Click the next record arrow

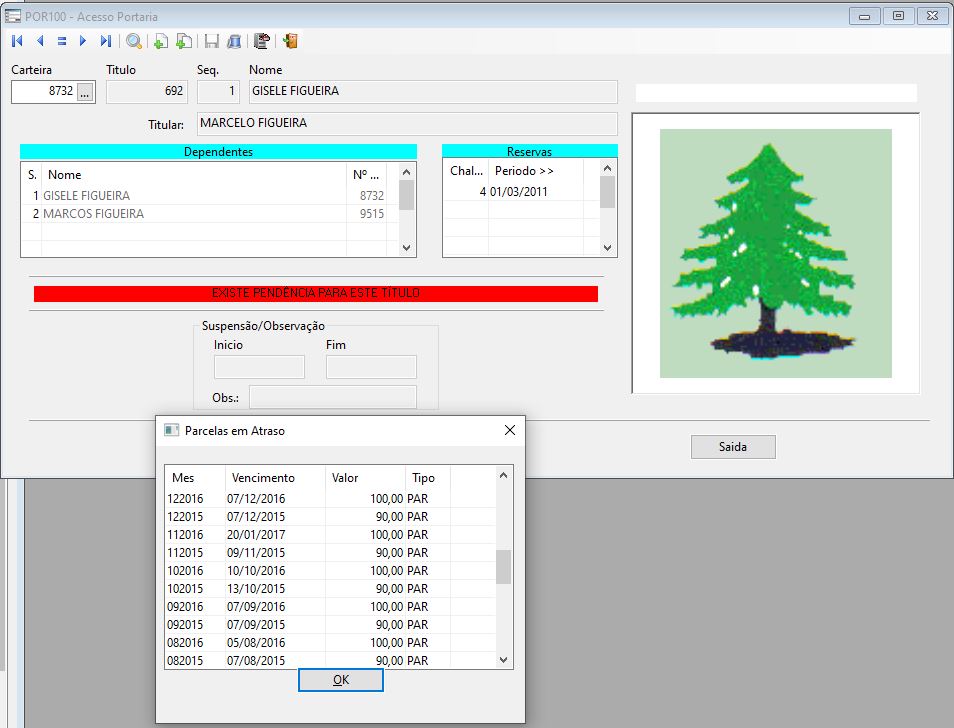click(x=83, y=41)
